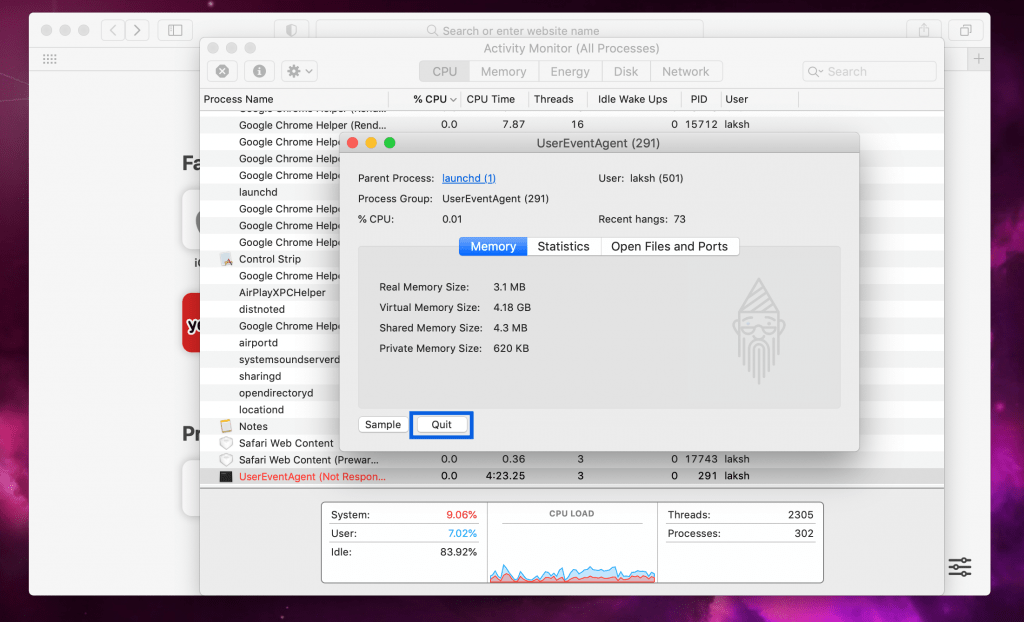
Task: Select the Open Files and Ports tab
Action: point(669,246)
